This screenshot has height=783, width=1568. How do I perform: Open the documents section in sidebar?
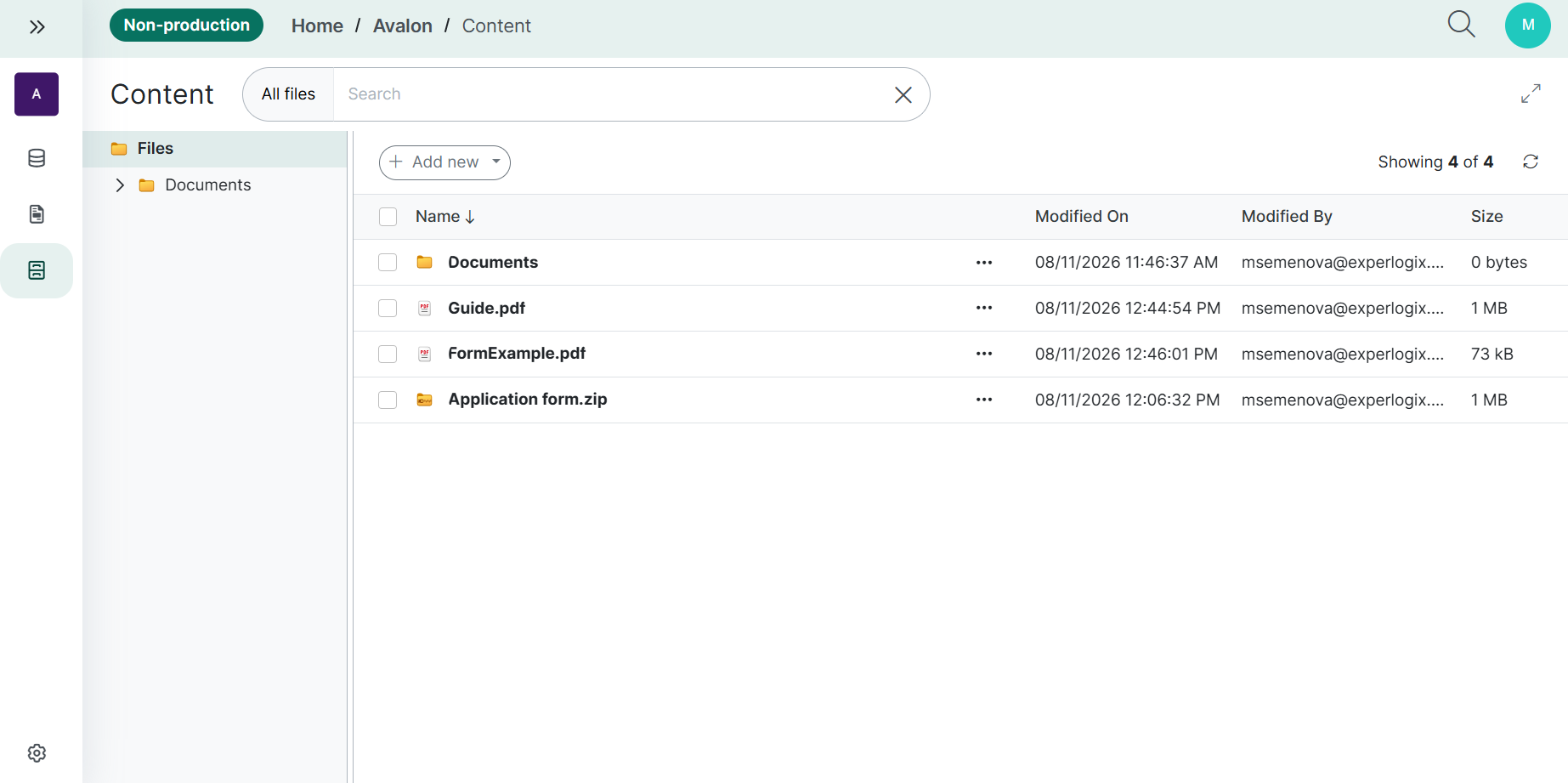point(37,214)
